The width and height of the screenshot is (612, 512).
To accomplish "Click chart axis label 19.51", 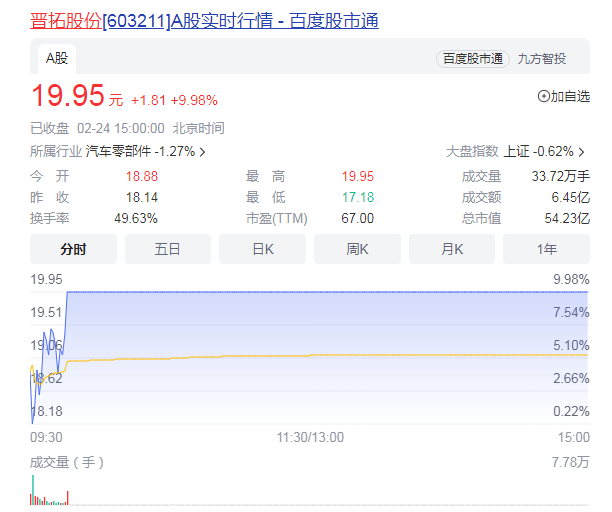I will [46, 313].
